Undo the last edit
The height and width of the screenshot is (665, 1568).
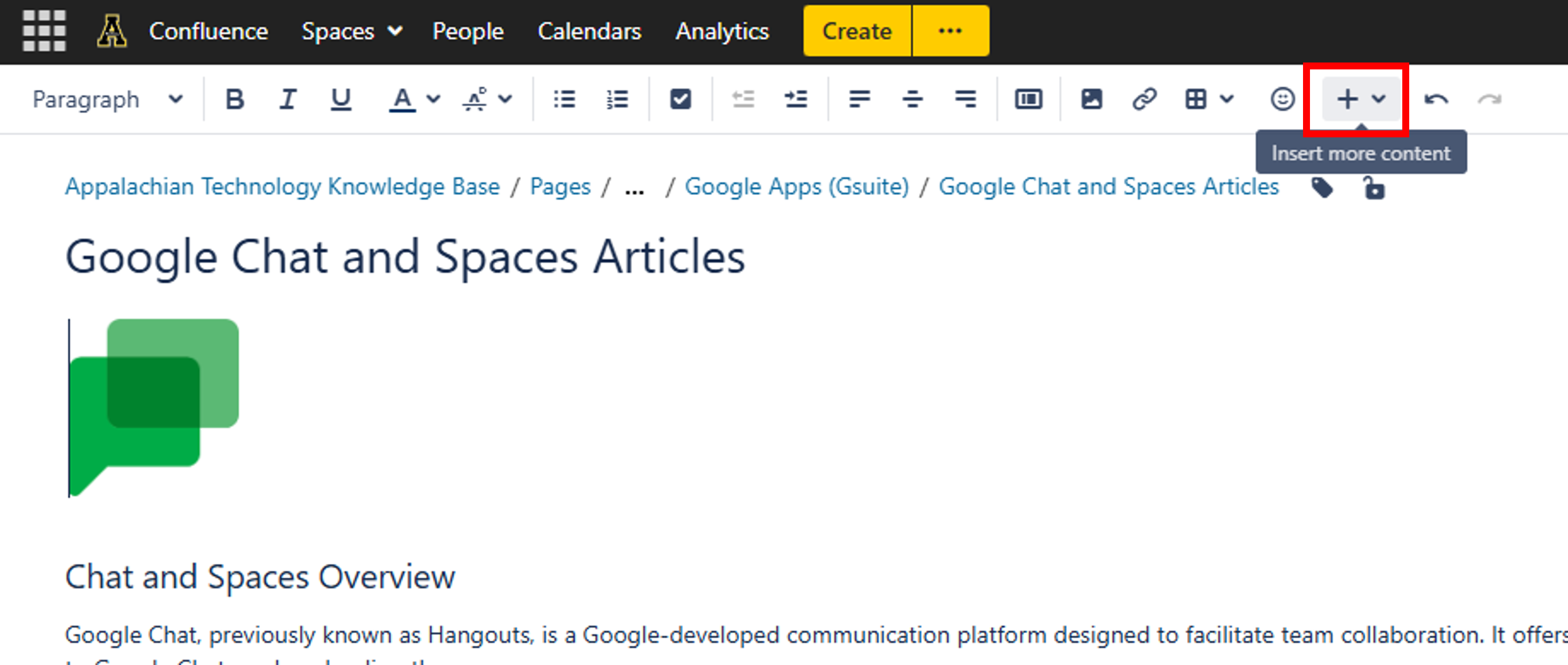pos(1437,99)
